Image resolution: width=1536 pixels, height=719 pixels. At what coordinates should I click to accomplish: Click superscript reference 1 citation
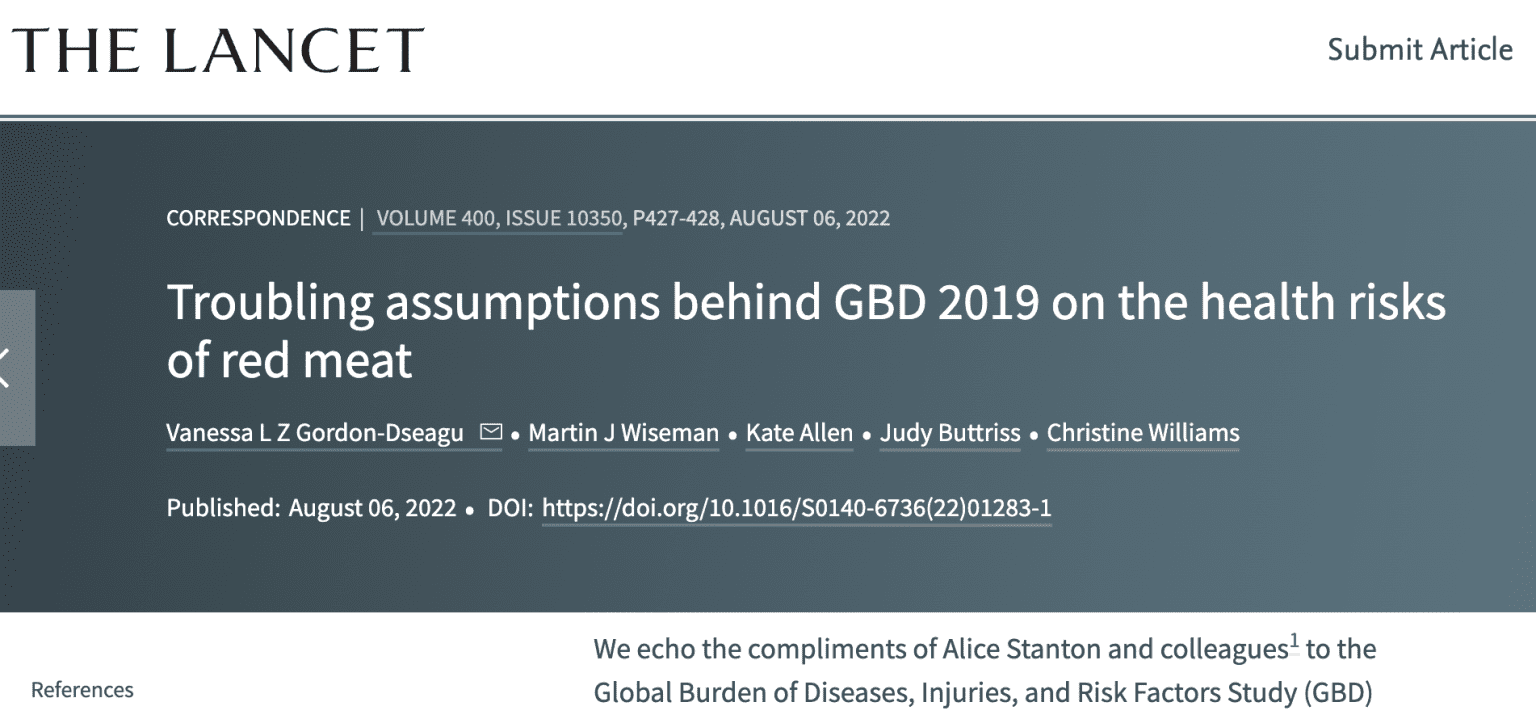[1293, 643]
